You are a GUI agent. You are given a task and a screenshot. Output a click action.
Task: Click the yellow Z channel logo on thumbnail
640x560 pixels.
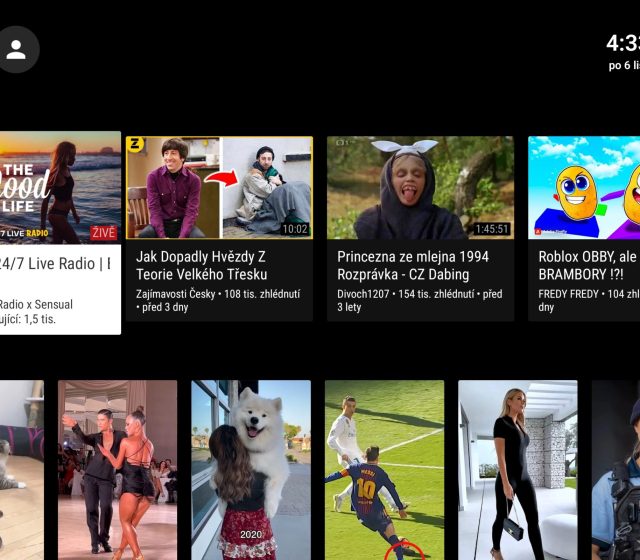[136, 145]
